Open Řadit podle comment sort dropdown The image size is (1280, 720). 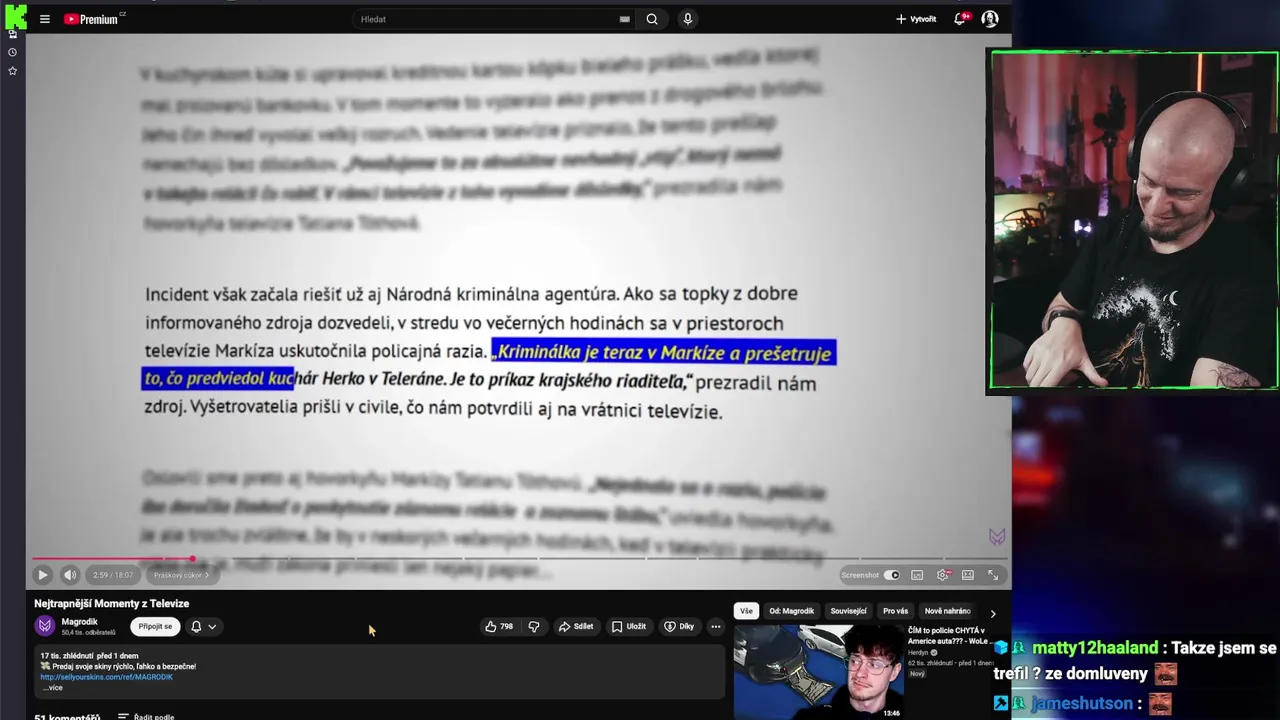click(x=146, y=716)
